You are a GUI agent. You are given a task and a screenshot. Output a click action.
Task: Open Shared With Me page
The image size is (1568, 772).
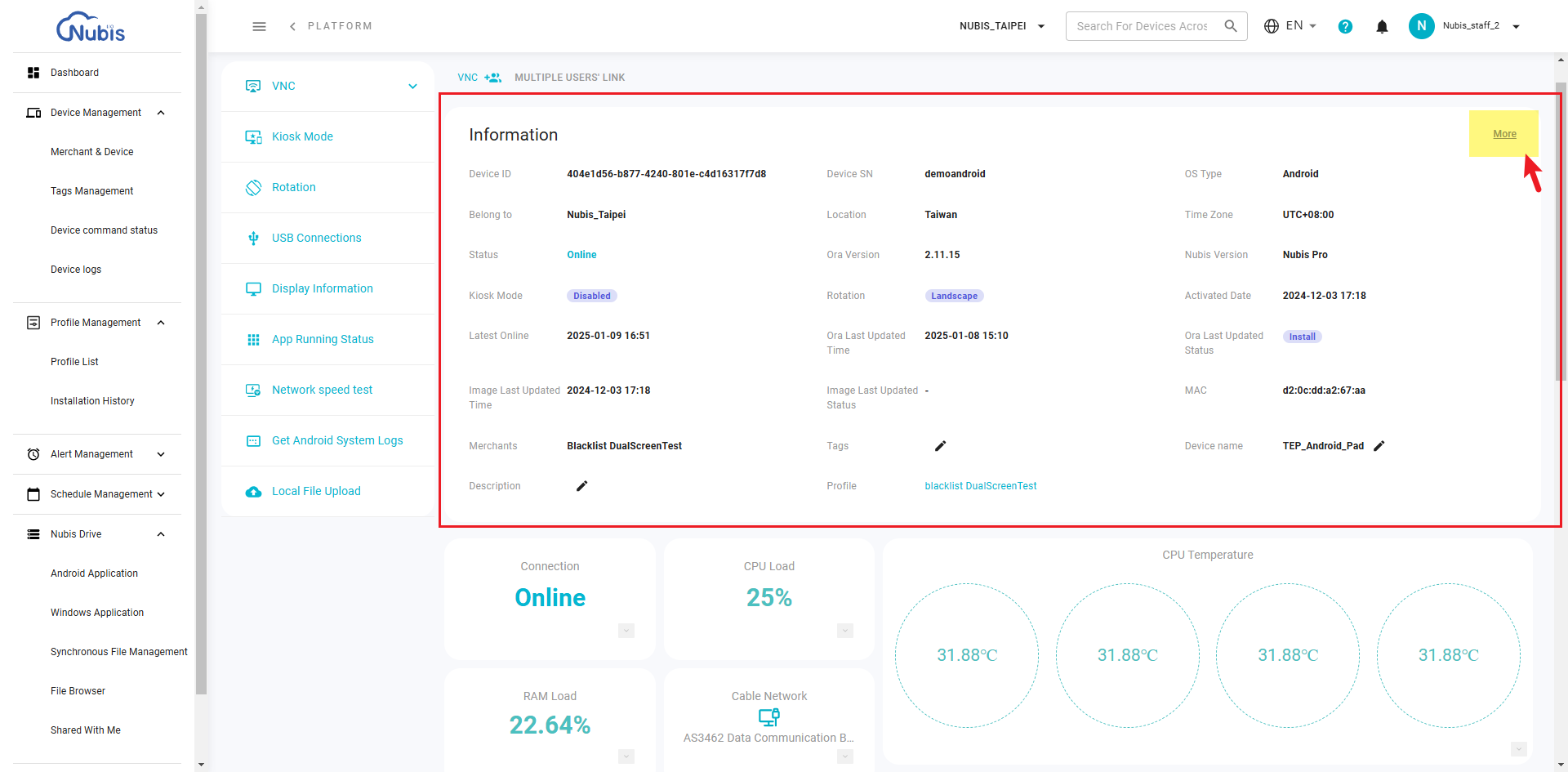[x=85, y=730]
